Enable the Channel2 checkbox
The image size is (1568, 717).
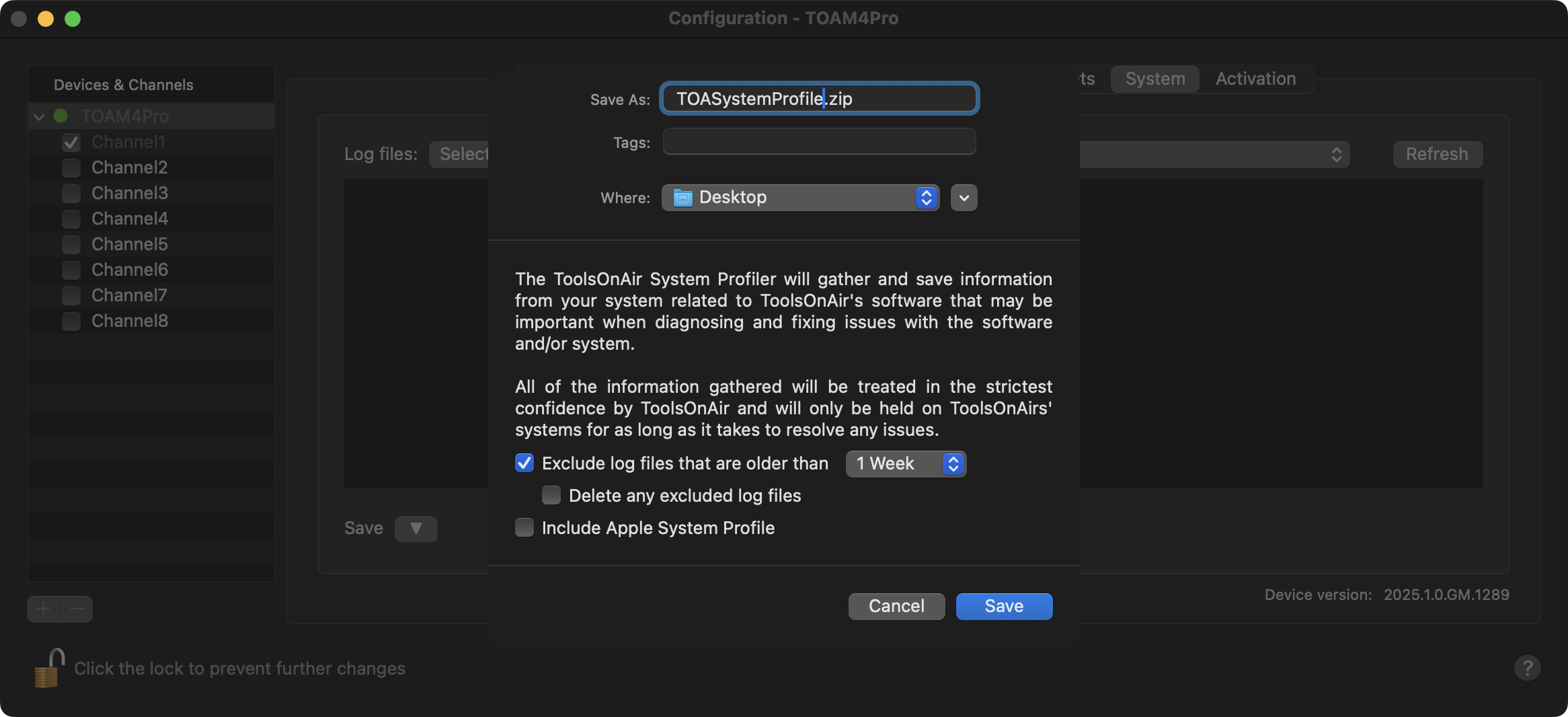click(71, 168)
